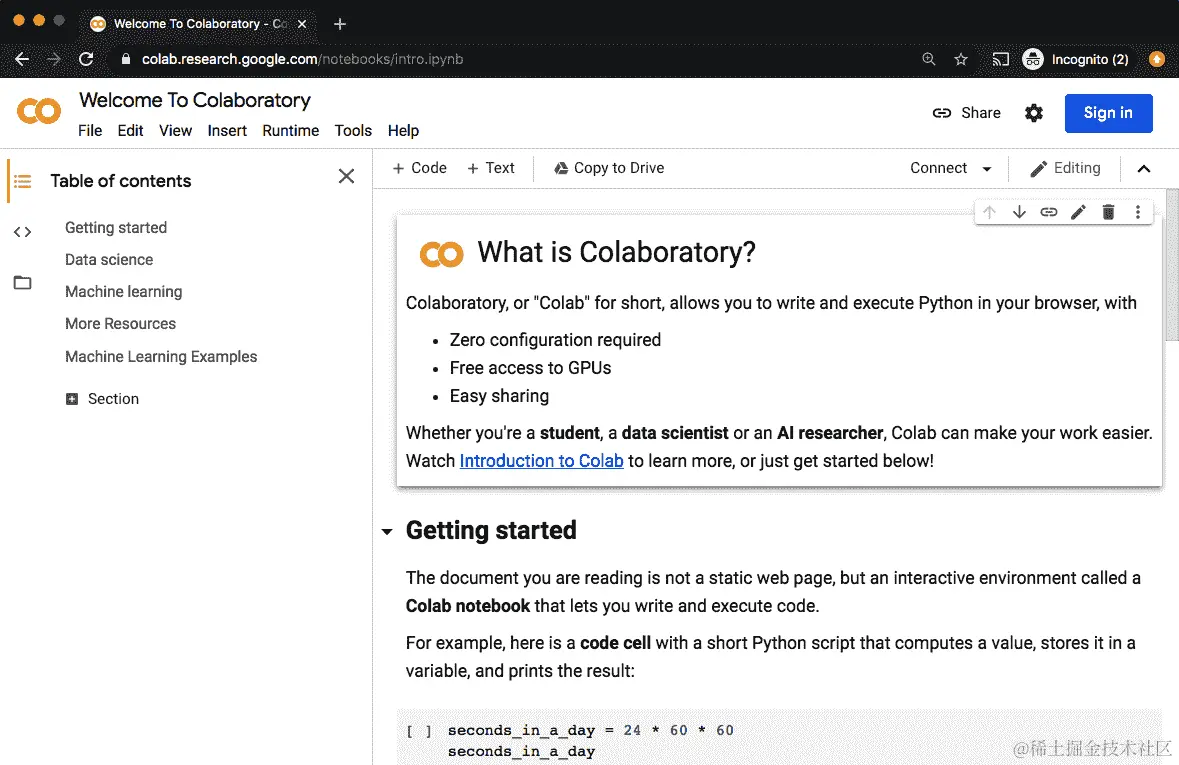Reload the browser page

[86, 59]
